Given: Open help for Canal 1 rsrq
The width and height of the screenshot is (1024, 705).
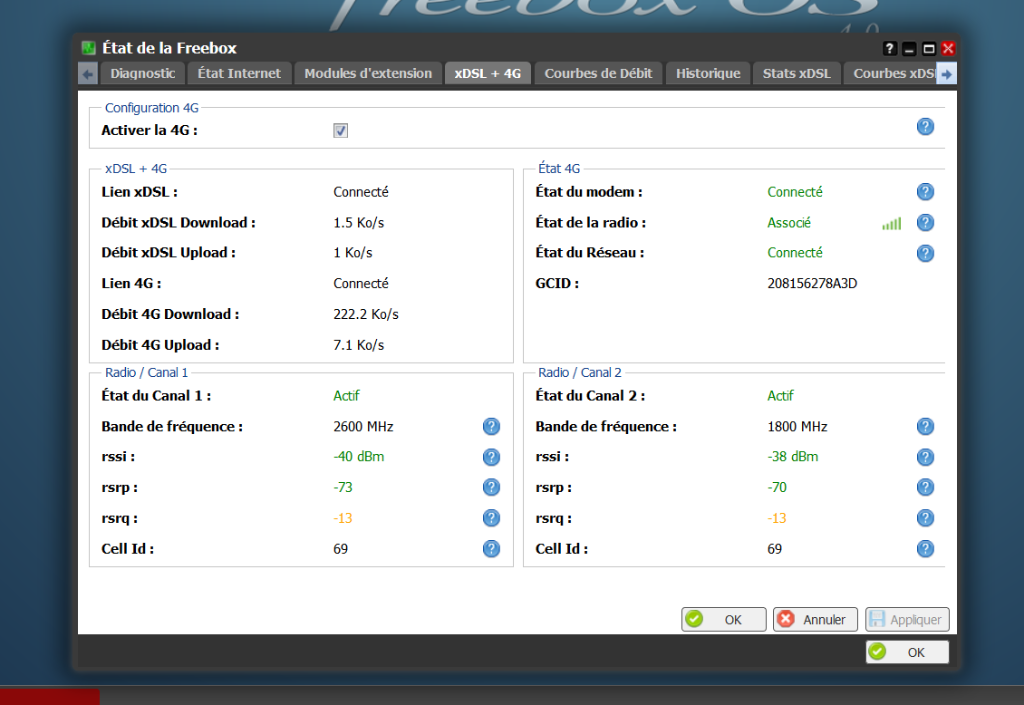Looking at the screenshot, I should (x=491, y=518).
